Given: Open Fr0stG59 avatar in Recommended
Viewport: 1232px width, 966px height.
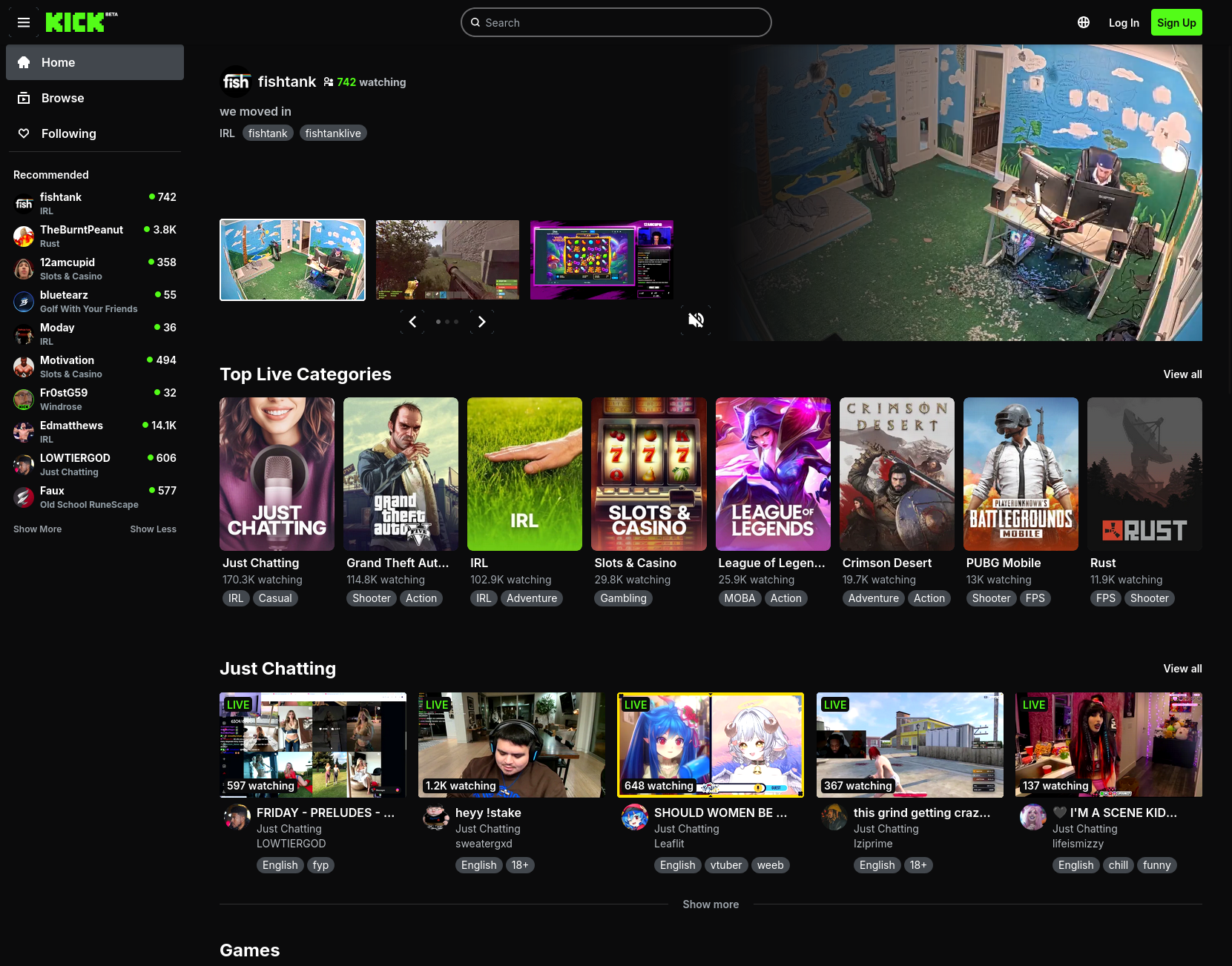Looking at the screenshot, I should point(24,400).
